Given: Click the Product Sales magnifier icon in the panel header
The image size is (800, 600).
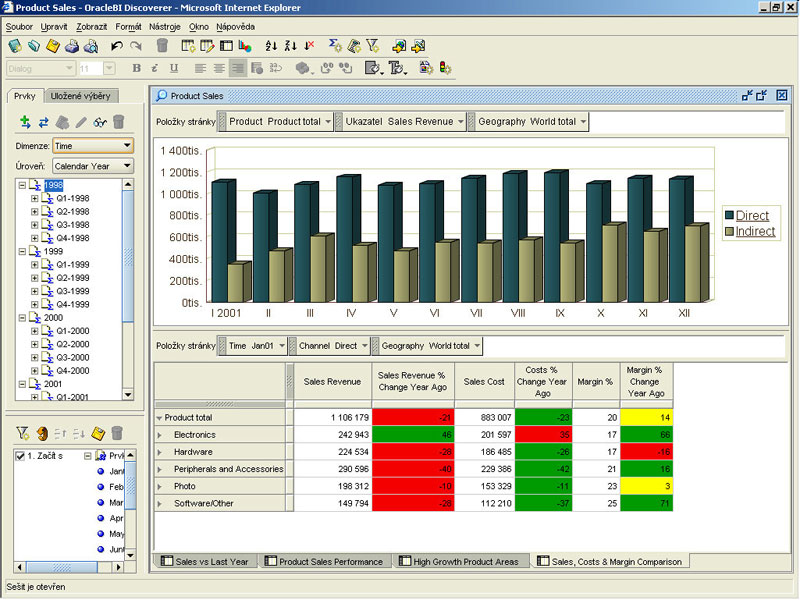Looking at the screenshot, I should pyautogui.click(x=162, y=95).
